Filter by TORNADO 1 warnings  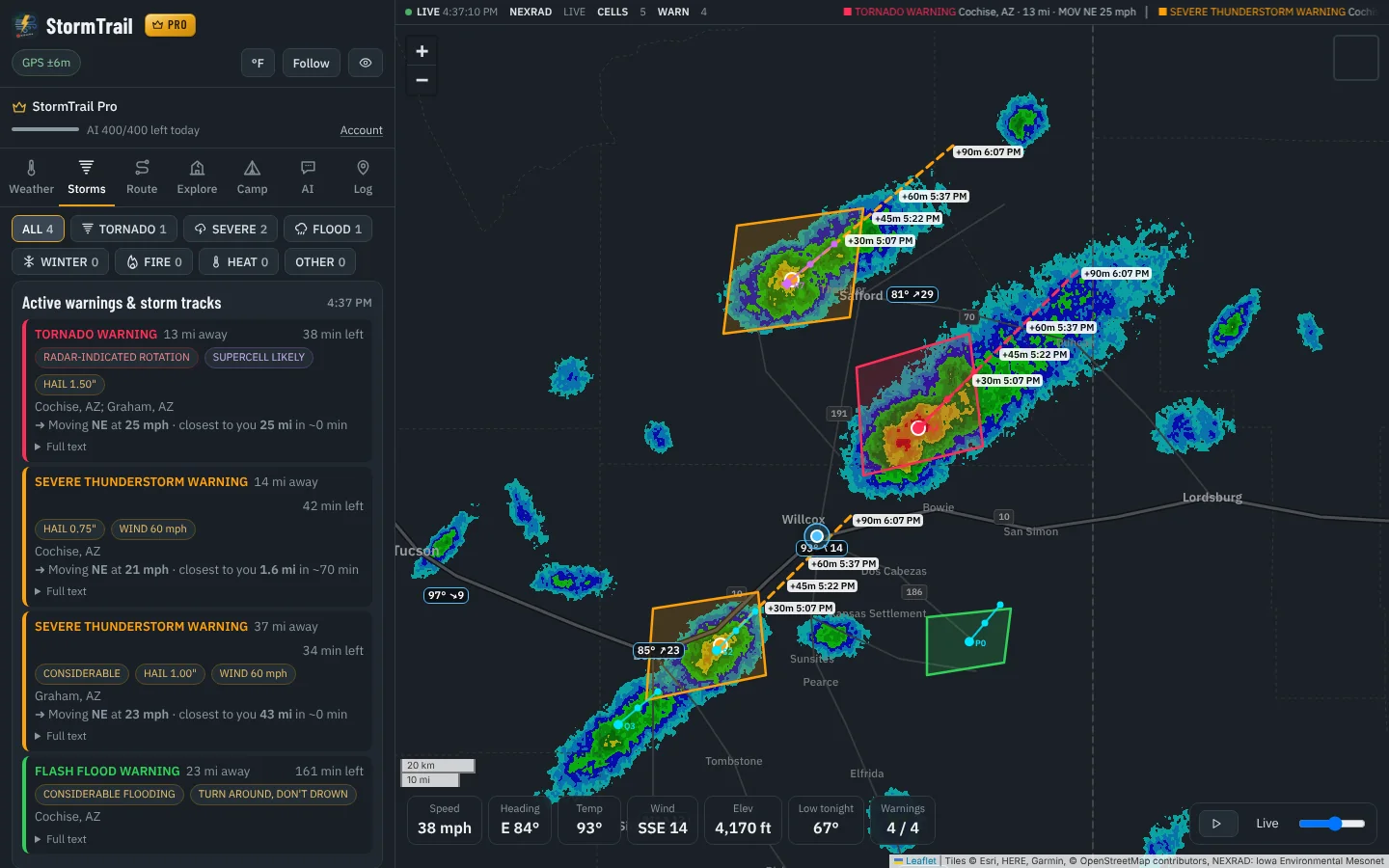pos(124,229)
